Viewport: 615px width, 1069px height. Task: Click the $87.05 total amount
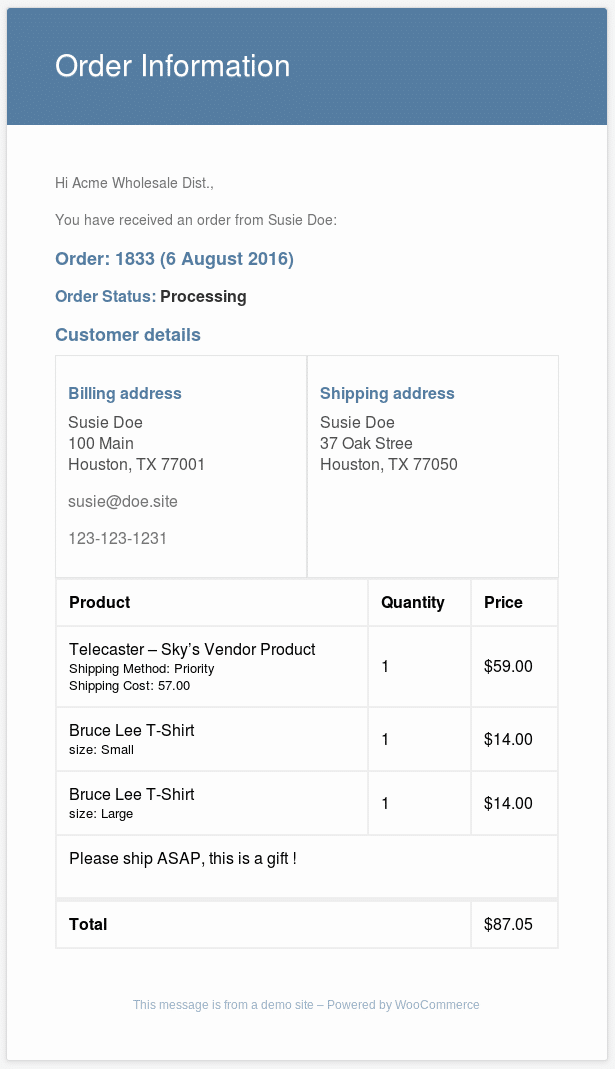pyautogui.click(x=508, y=924)
